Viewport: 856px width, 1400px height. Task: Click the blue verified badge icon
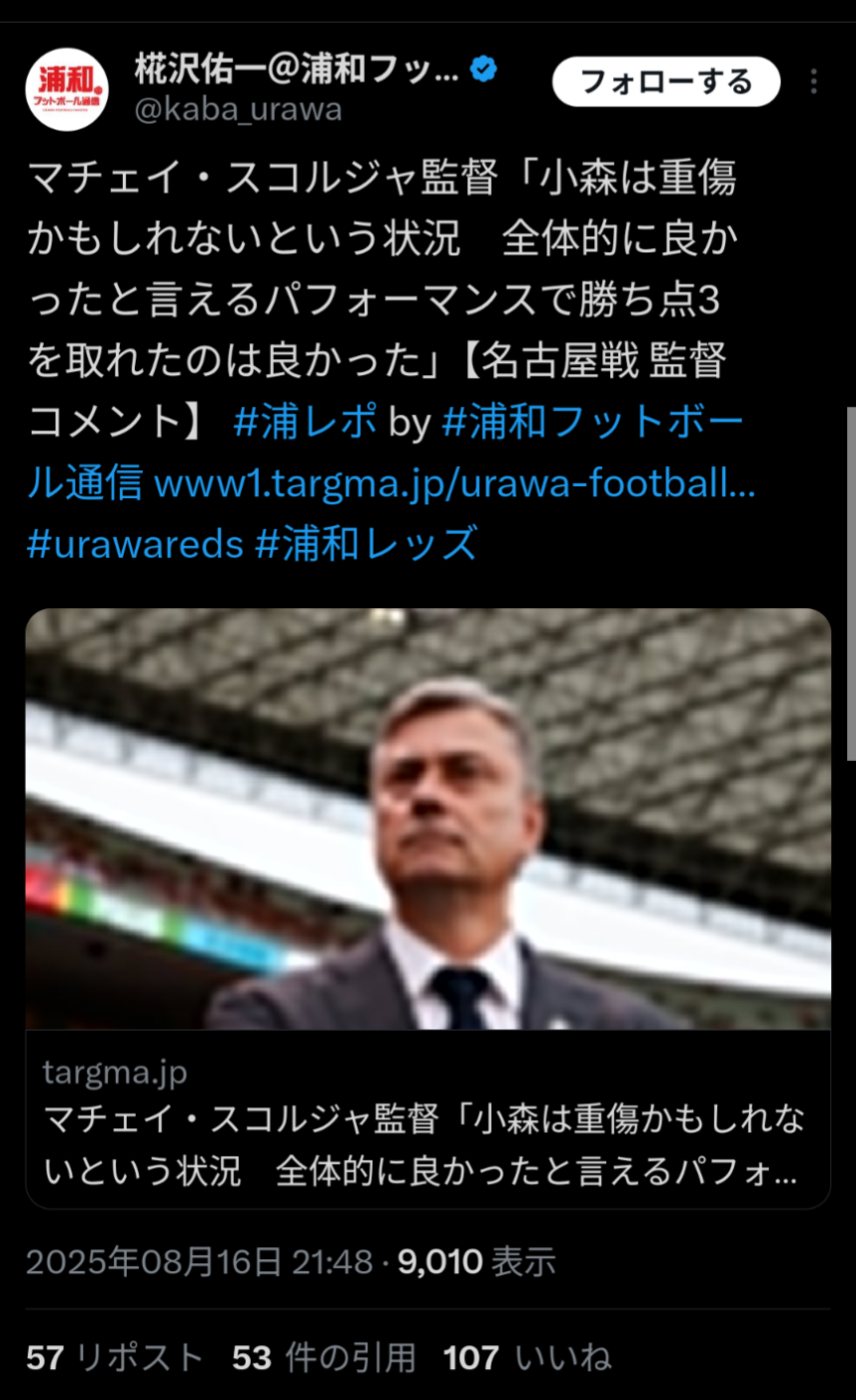point(483,69)
